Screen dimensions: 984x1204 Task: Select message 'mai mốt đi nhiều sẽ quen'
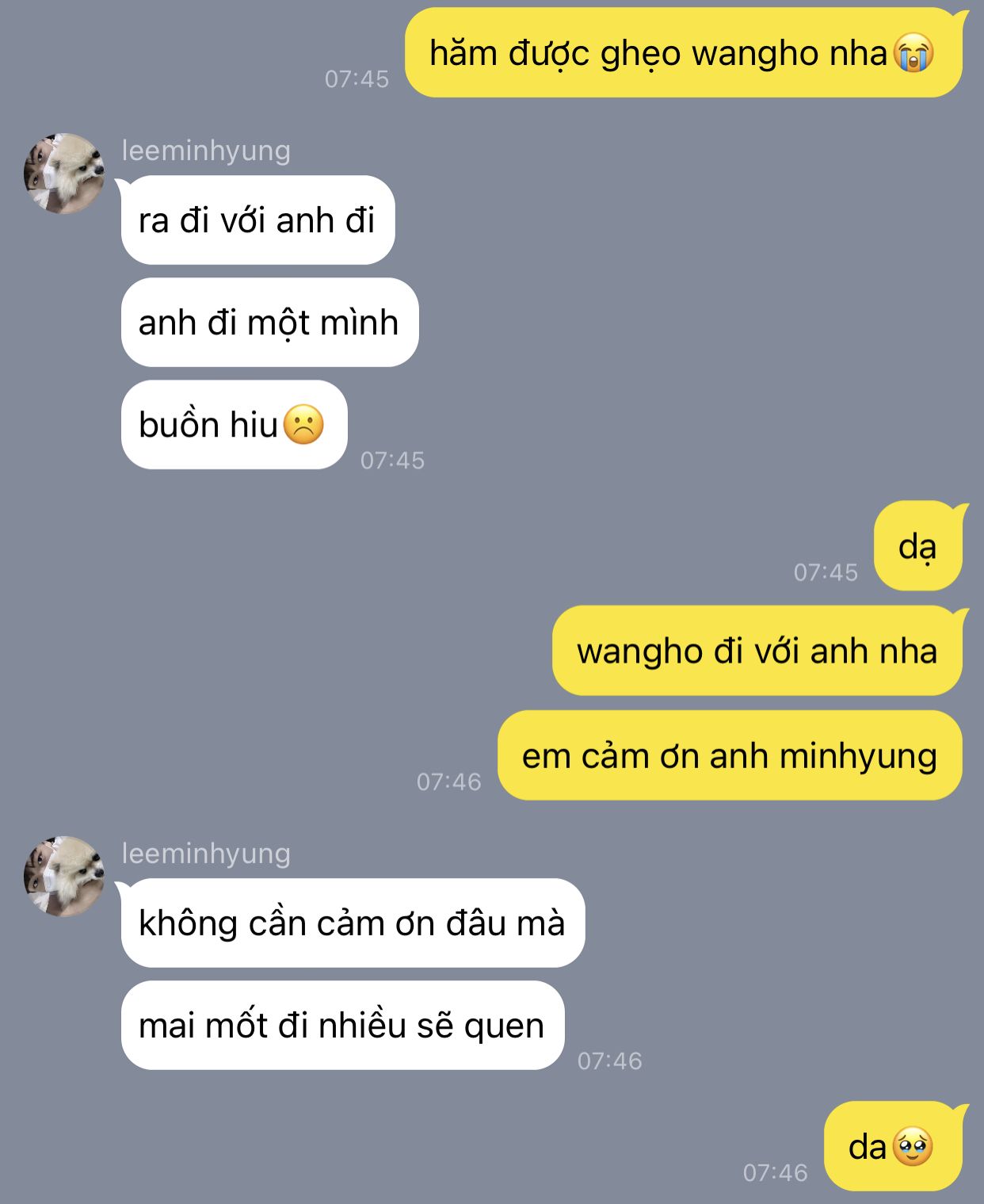click(x=342, y=1025)
